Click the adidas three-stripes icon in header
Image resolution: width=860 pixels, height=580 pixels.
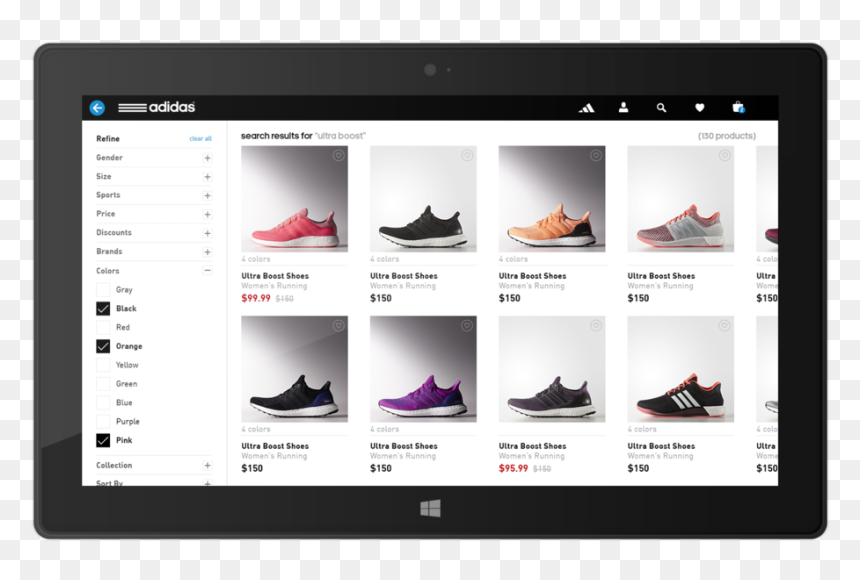tap(586, 108)
